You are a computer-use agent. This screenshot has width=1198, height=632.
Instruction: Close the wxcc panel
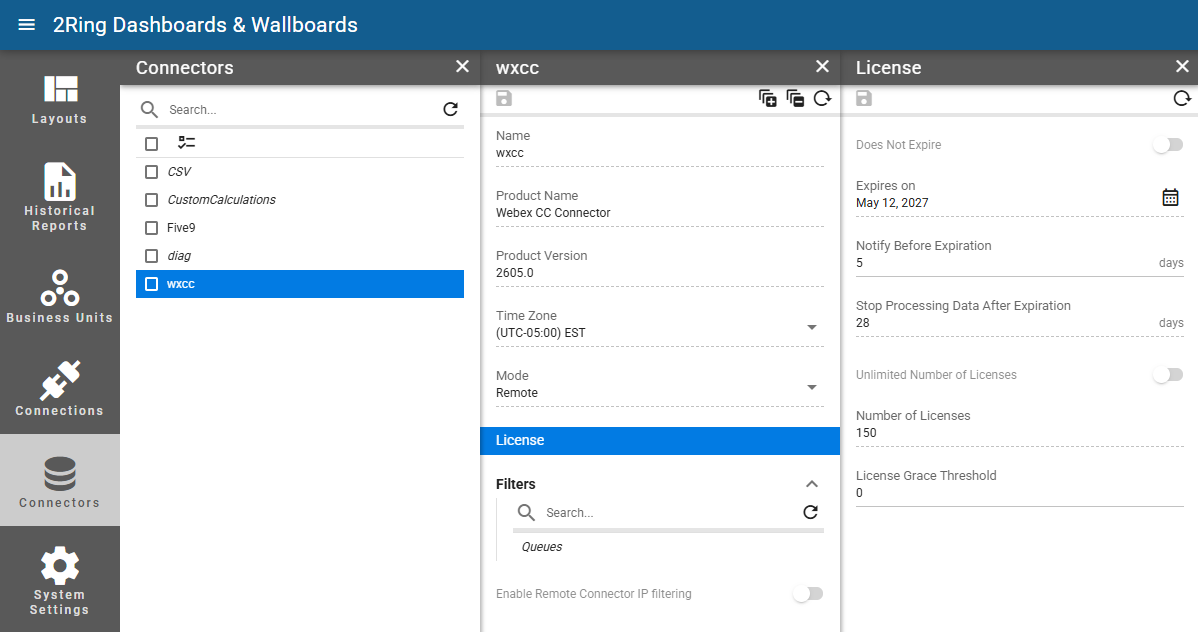[x=822, y=66]
